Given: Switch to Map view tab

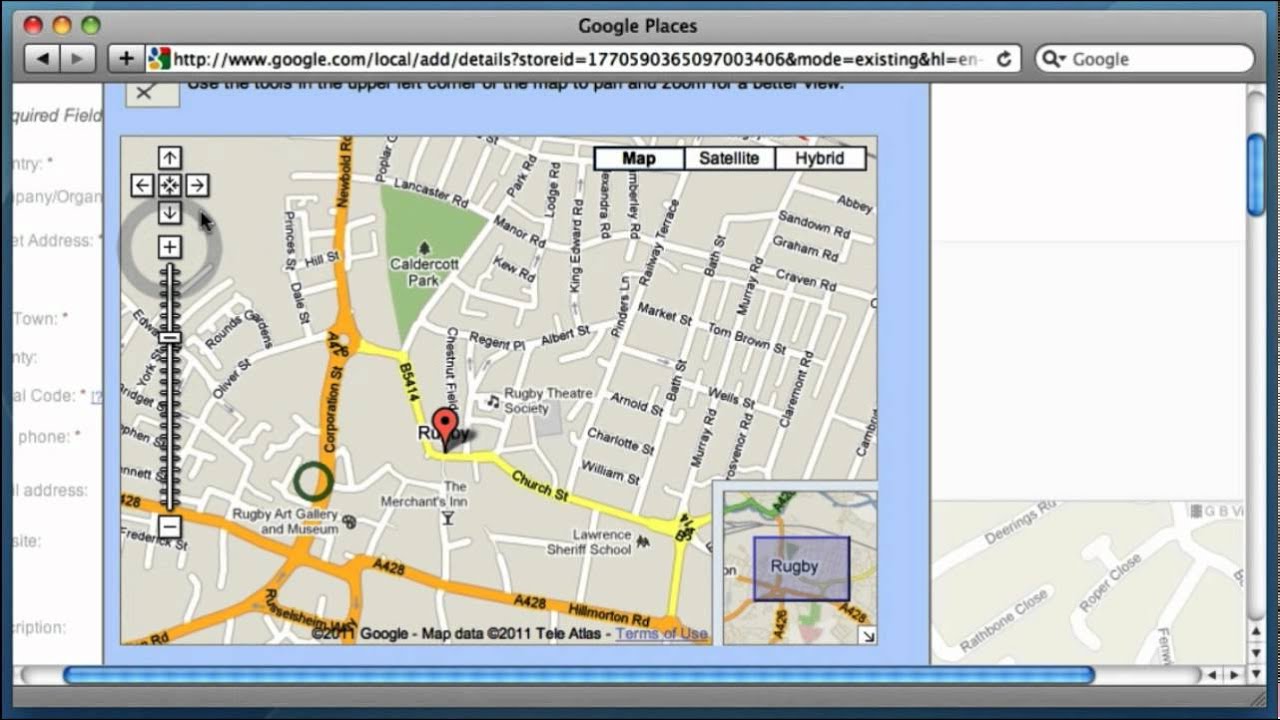Looking at the screenshot, I should tap(639, 158).
